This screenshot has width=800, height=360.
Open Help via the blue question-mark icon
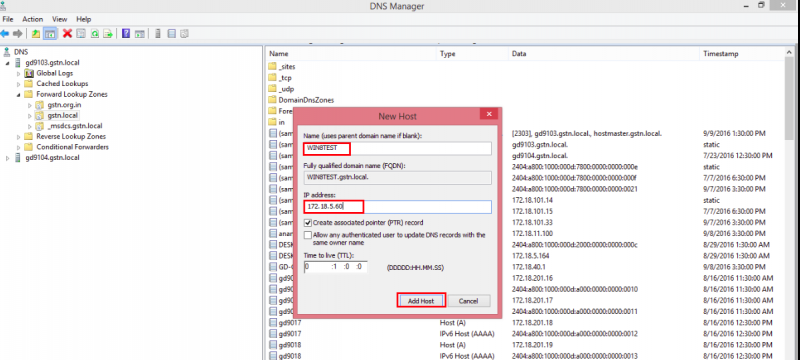click(x=126, y=34)
